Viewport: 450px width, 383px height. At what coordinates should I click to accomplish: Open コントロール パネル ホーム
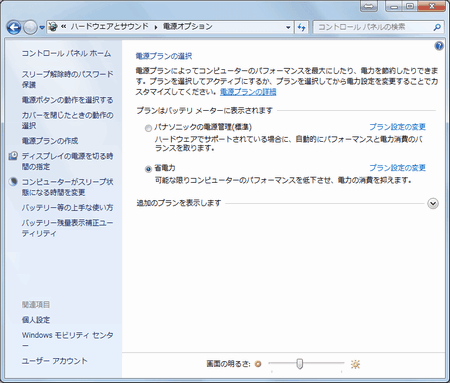(66, 53)
